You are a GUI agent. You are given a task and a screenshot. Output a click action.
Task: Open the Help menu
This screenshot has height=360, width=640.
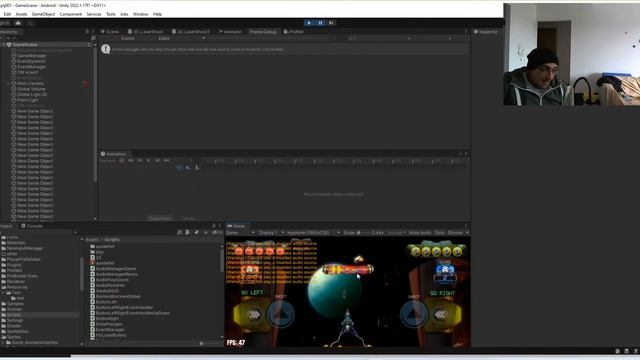point(157,14)
